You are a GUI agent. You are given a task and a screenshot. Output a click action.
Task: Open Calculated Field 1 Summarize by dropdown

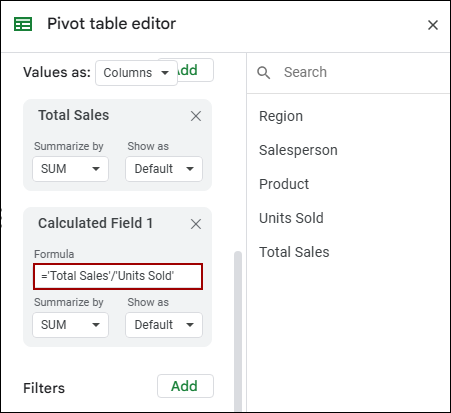[70, 325]
